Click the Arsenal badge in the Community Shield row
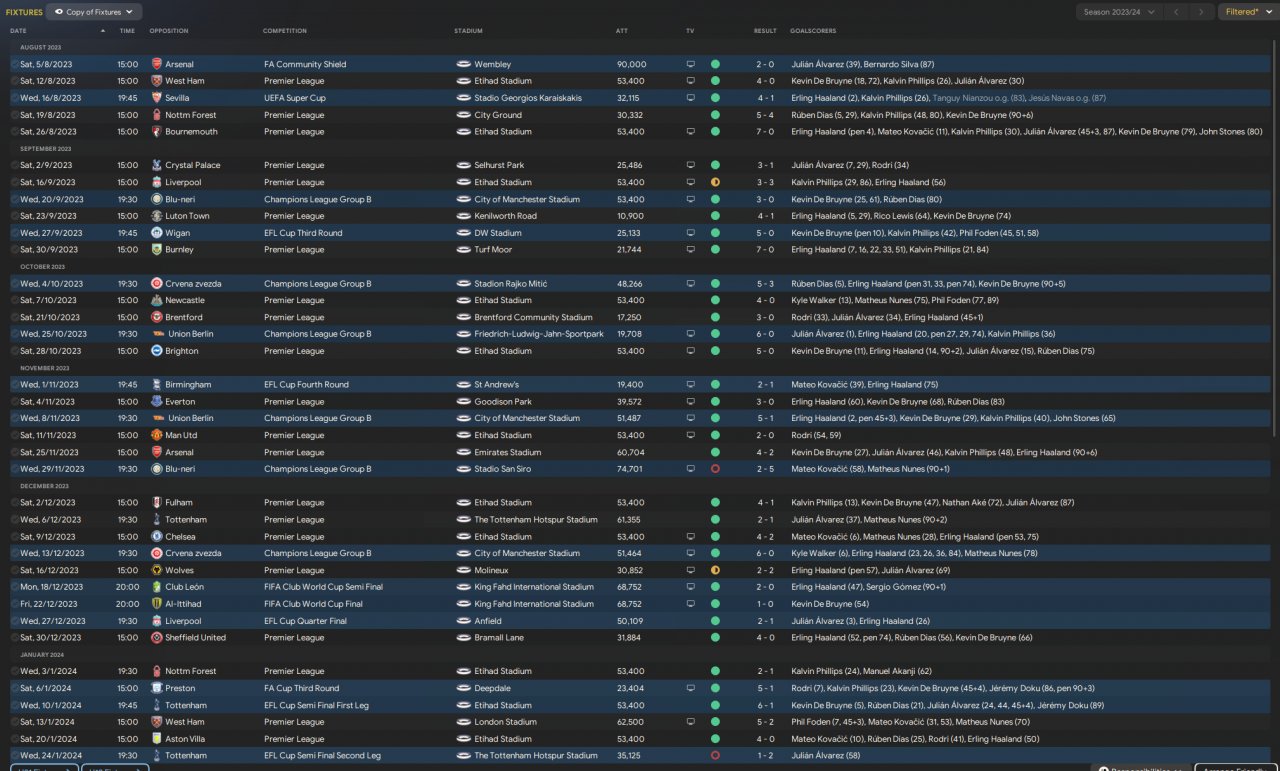 click(x=156, y=64)
